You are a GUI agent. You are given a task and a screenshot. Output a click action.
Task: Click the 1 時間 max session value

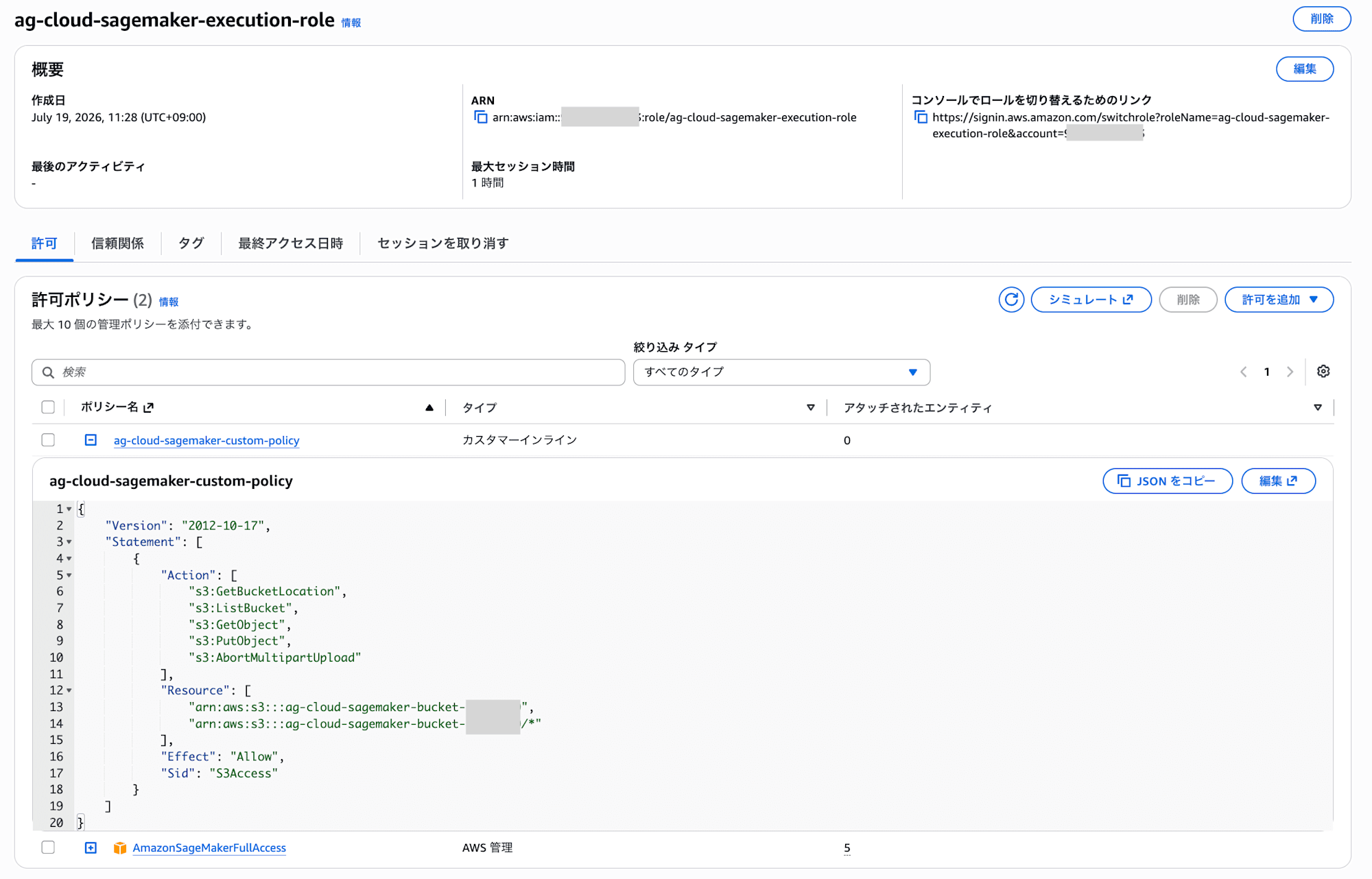(x=488, y=183)
